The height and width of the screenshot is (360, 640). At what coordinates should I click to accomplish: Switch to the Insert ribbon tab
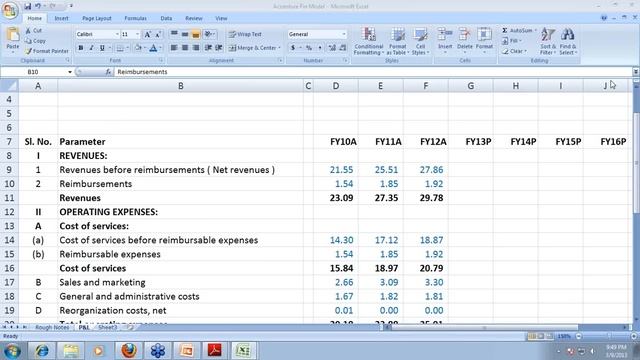point(62,18)
